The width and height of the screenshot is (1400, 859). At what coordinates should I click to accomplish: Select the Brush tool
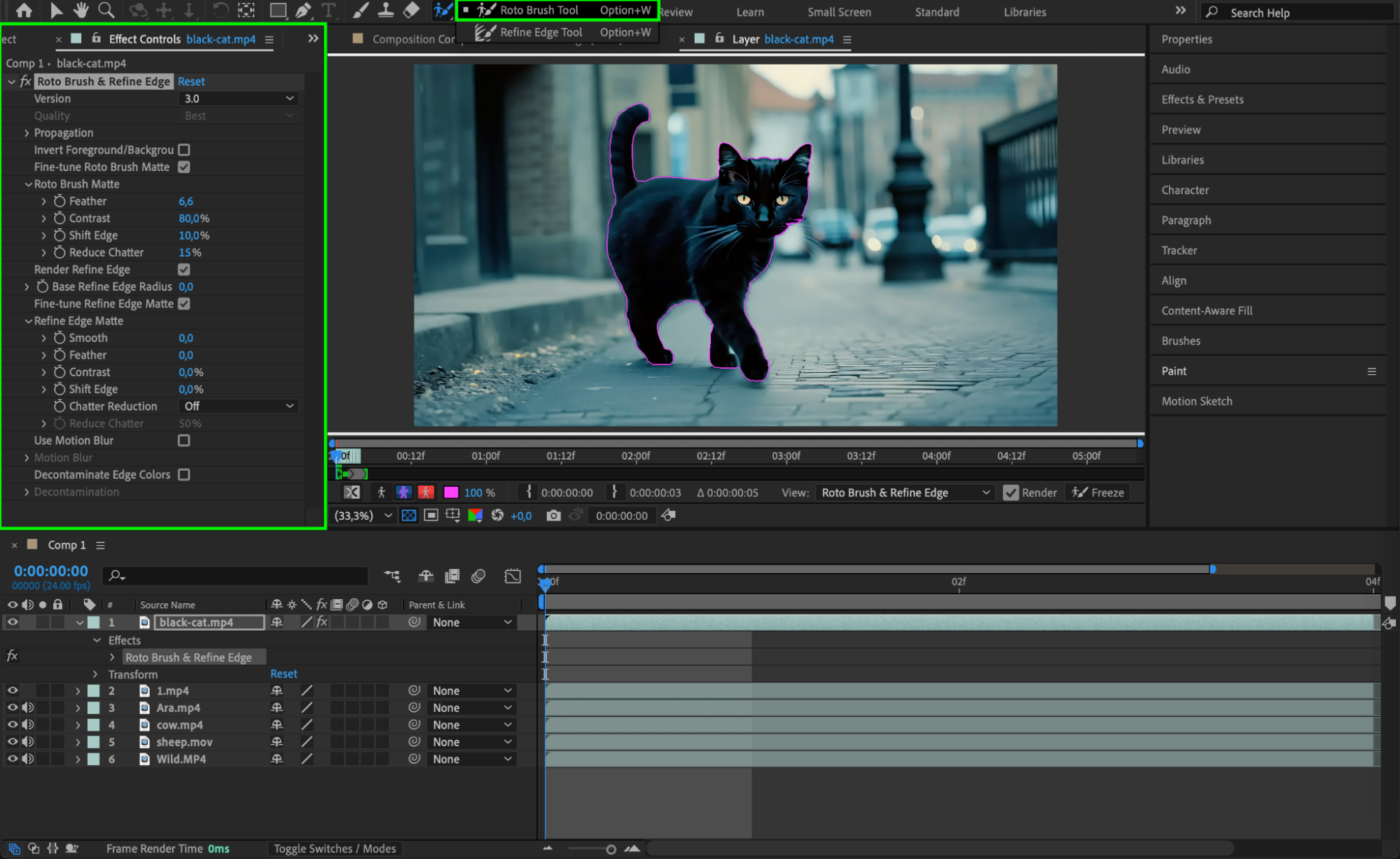click(x=360, y=11)
